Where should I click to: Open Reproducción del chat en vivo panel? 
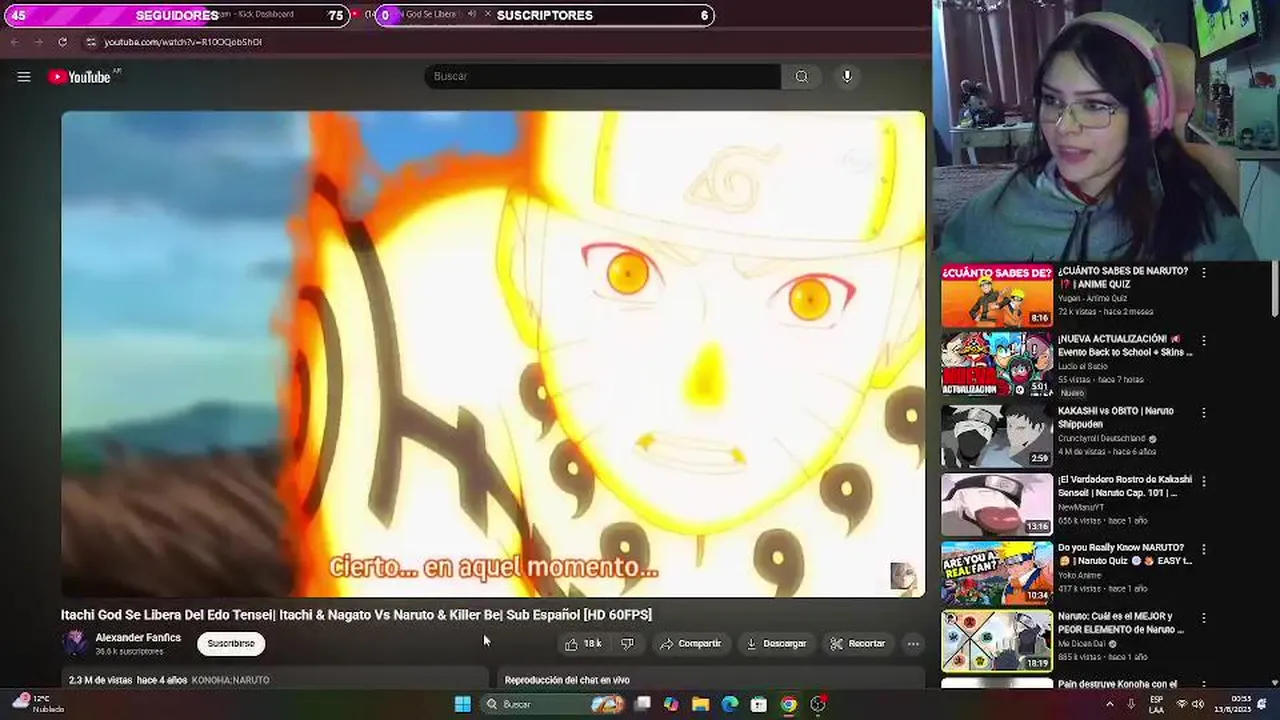567,680
